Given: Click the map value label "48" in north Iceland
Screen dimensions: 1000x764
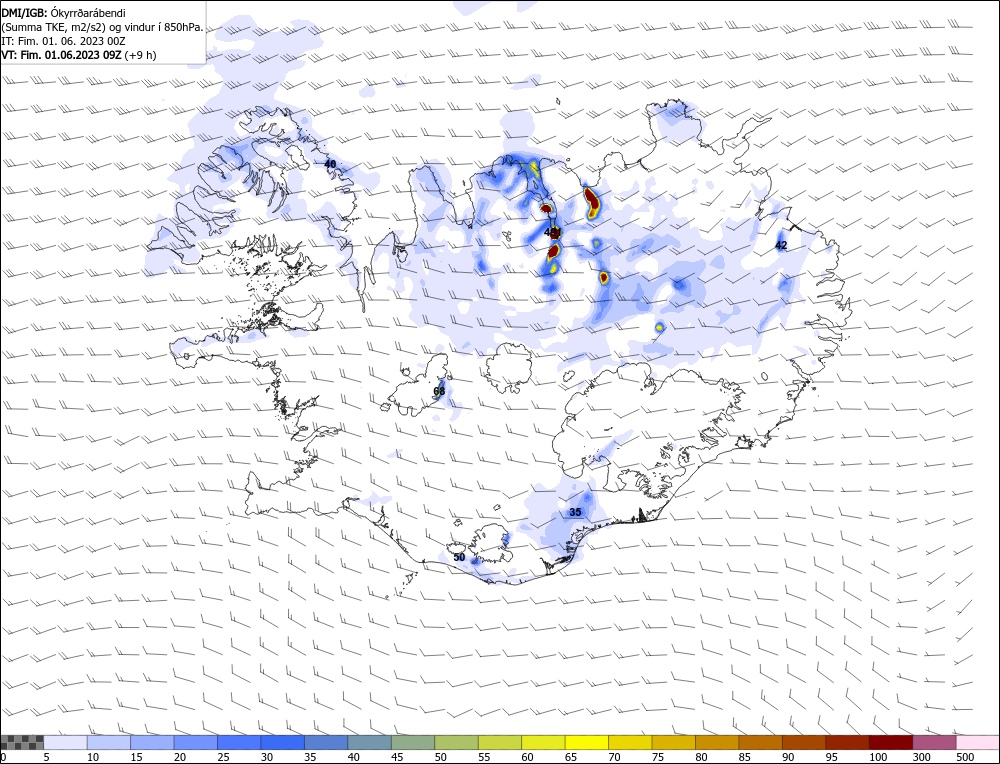Looking at the screenshot, I should (x=552, y=232).
